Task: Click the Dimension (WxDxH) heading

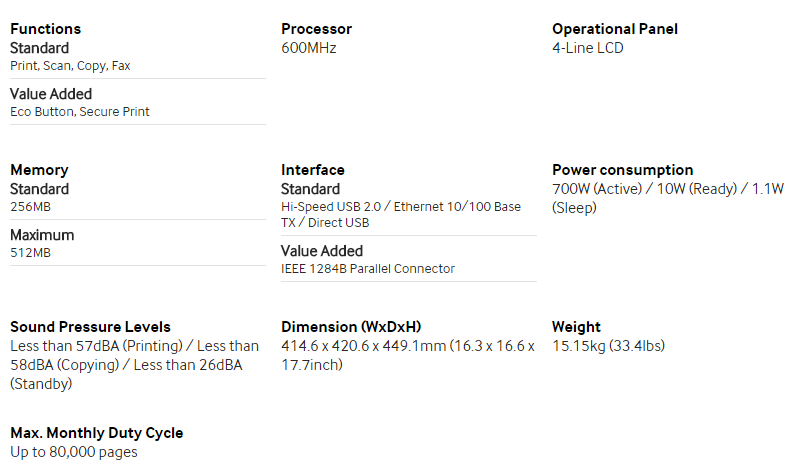Action: (351, 327)
